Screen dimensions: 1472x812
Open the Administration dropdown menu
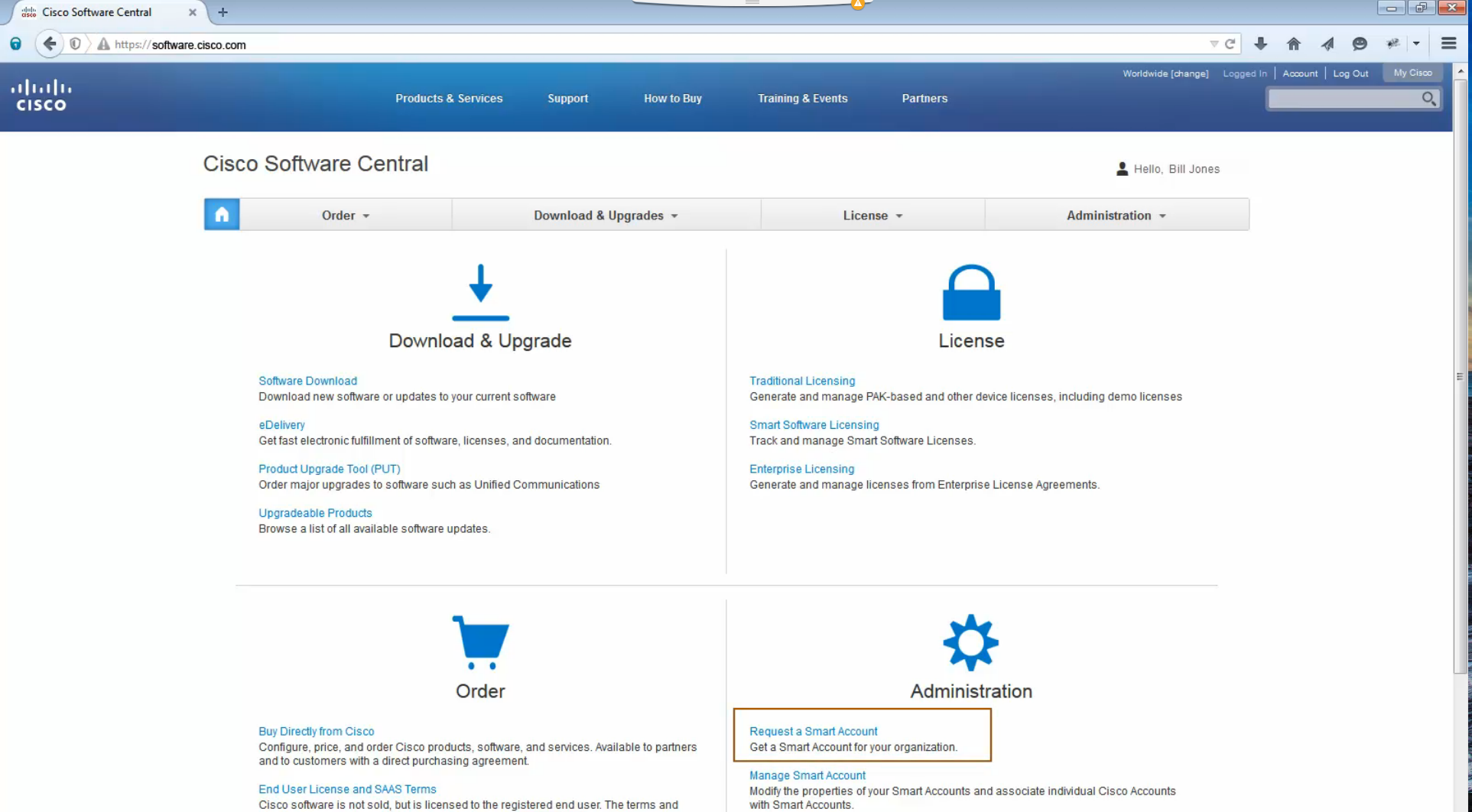1115,215
